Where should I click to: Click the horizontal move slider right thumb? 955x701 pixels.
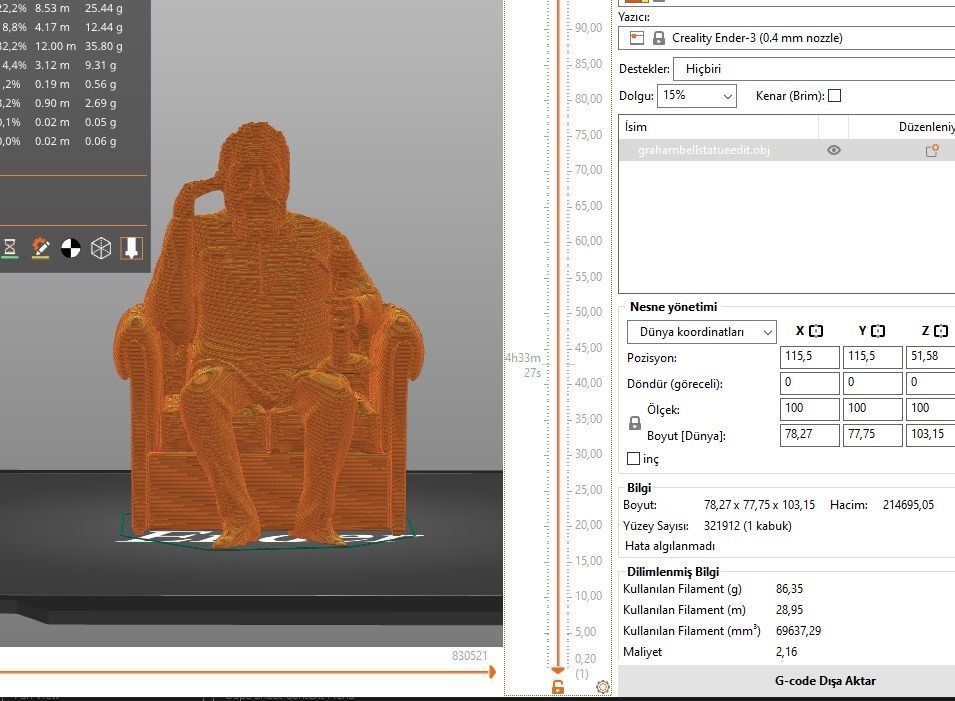click(x=492, y=672)
